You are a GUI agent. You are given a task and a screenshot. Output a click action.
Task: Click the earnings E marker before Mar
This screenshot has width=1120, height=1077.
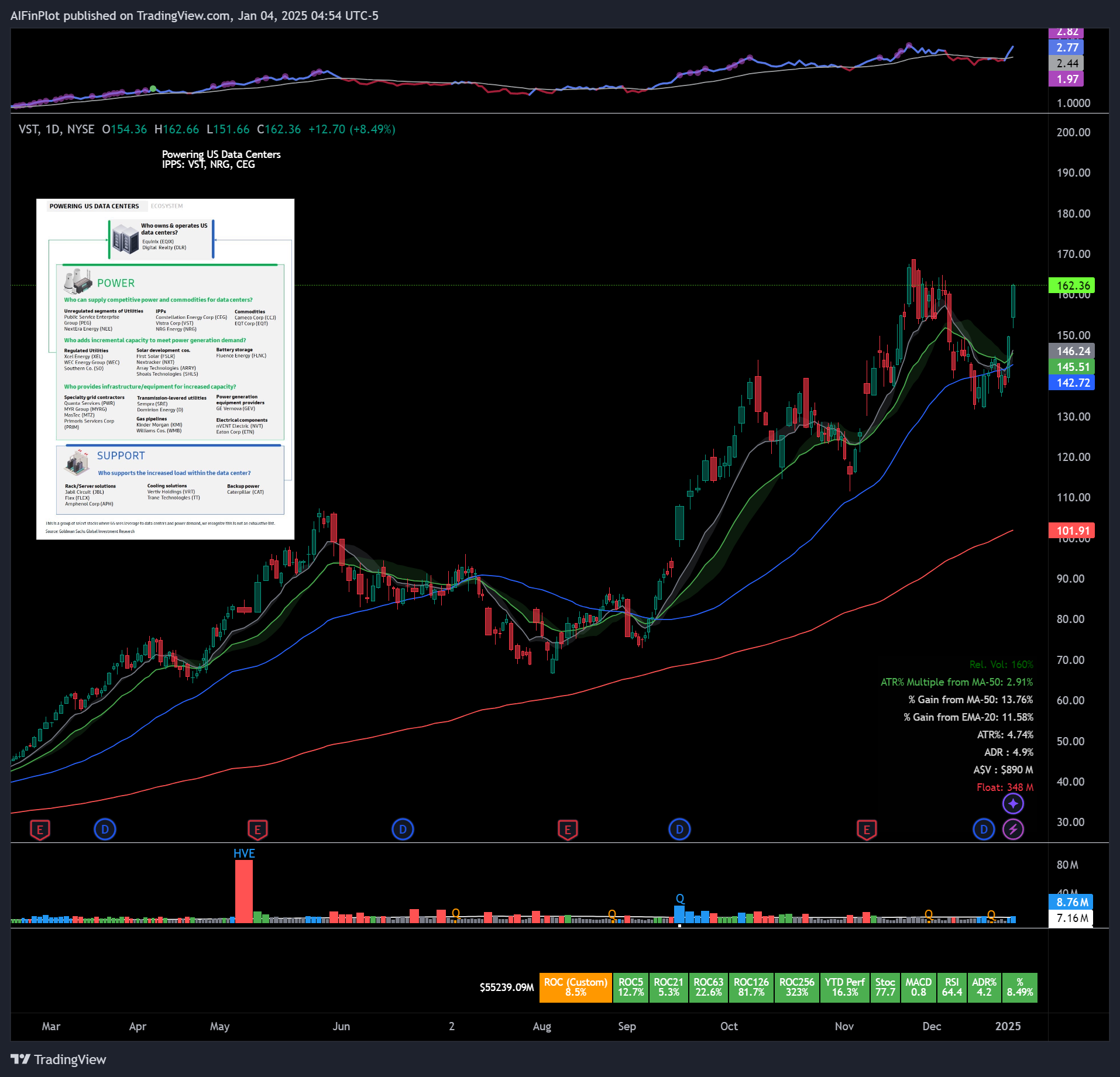coord(40,829)
